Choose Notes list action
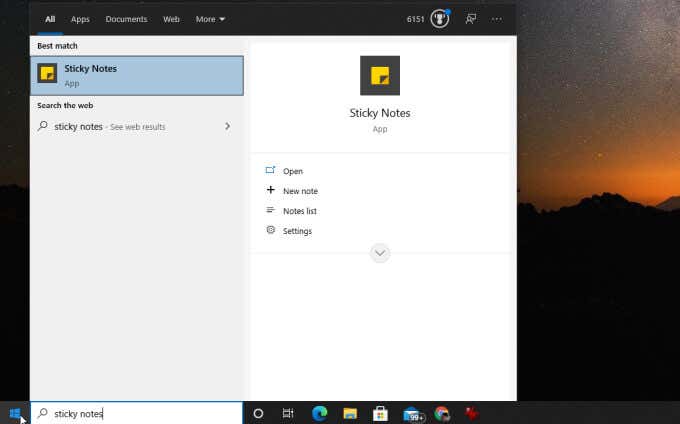The image size is (680, 424). pos(291,211)
